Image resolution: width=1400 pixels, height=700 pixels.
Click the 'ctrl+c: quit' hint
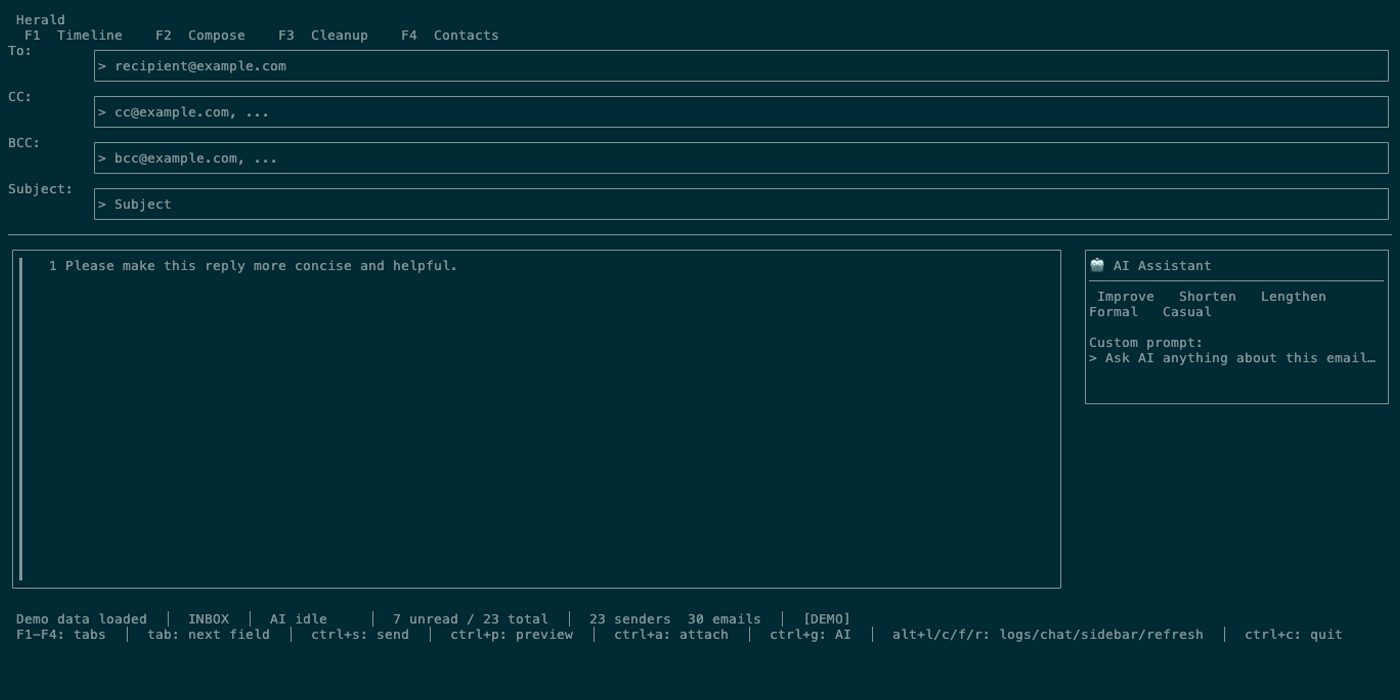point(1293,634)
